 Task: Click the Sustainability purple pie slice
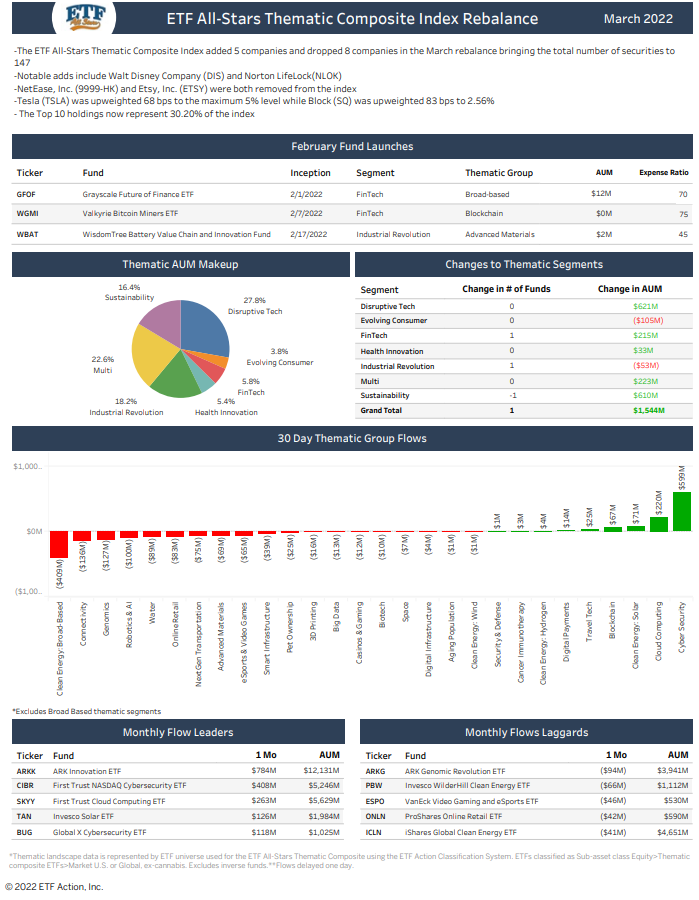pos(164,323)
